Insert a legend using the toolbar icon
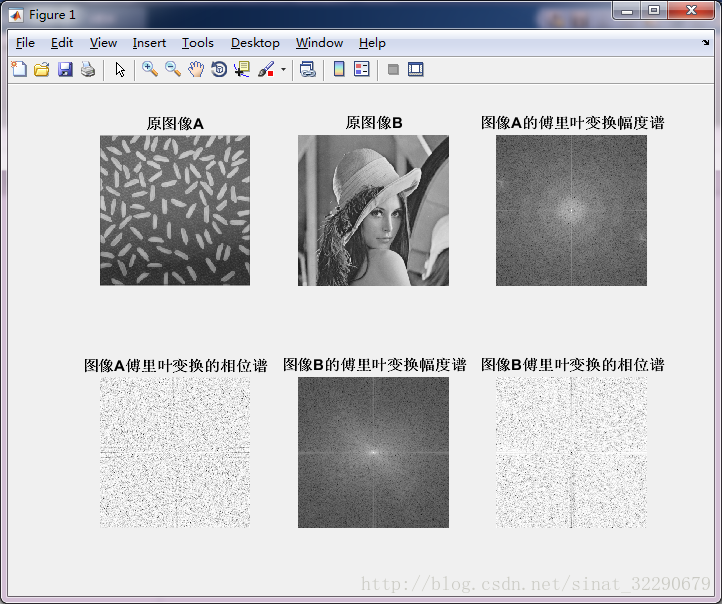The image size is (722, 604). (362, 69)
